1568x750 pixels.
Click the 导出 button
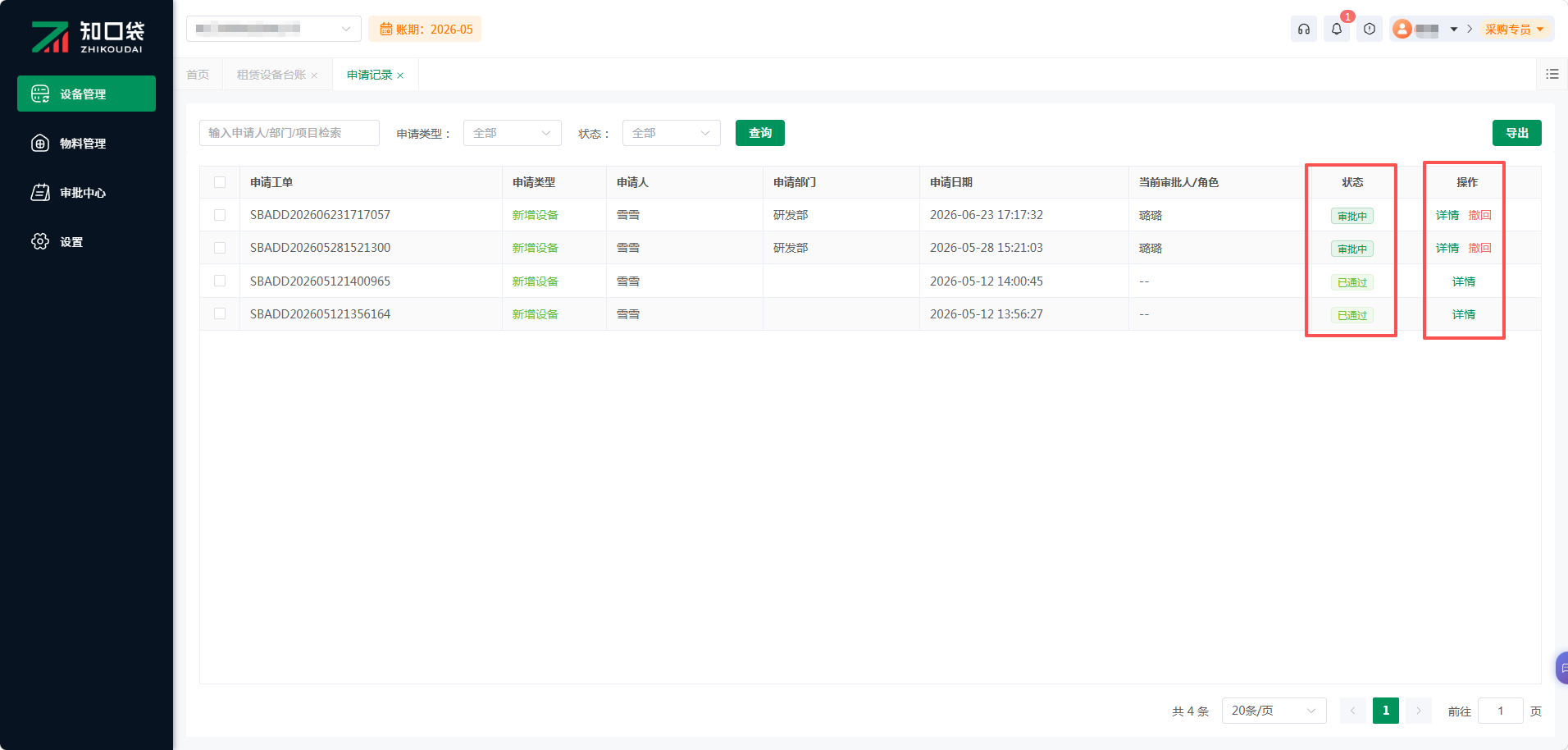point(1517,133)
